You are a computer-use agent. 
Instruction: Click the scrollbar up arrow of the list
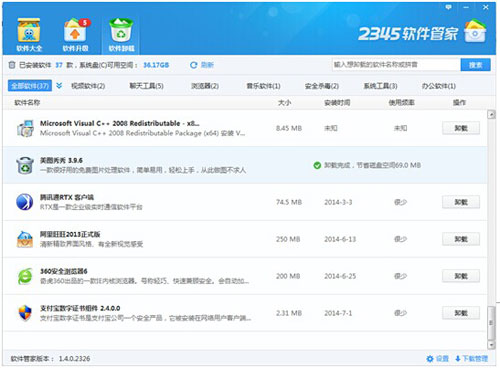491,115
